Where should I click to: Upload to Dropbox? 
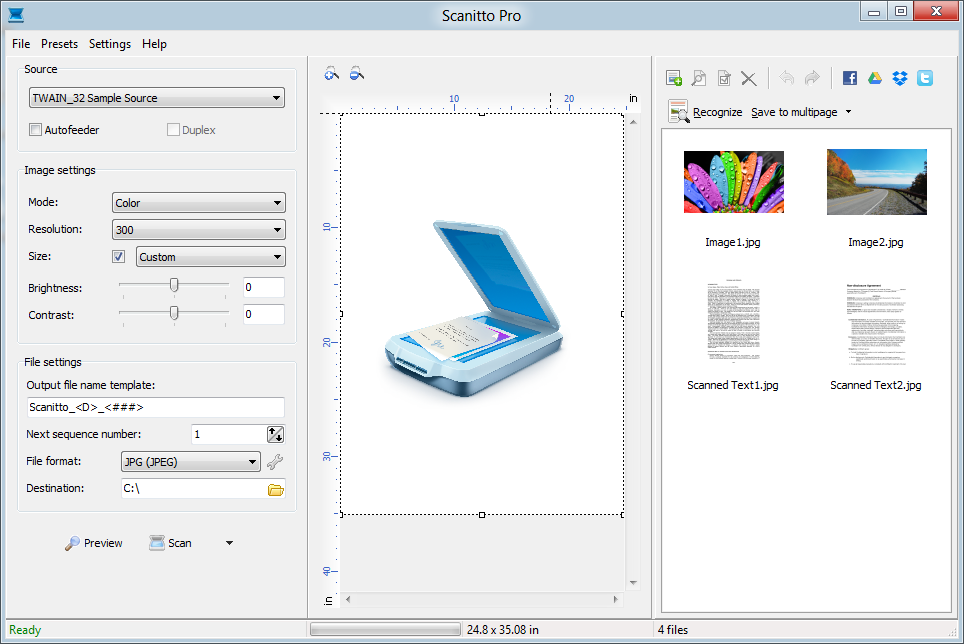pos(899,77)
